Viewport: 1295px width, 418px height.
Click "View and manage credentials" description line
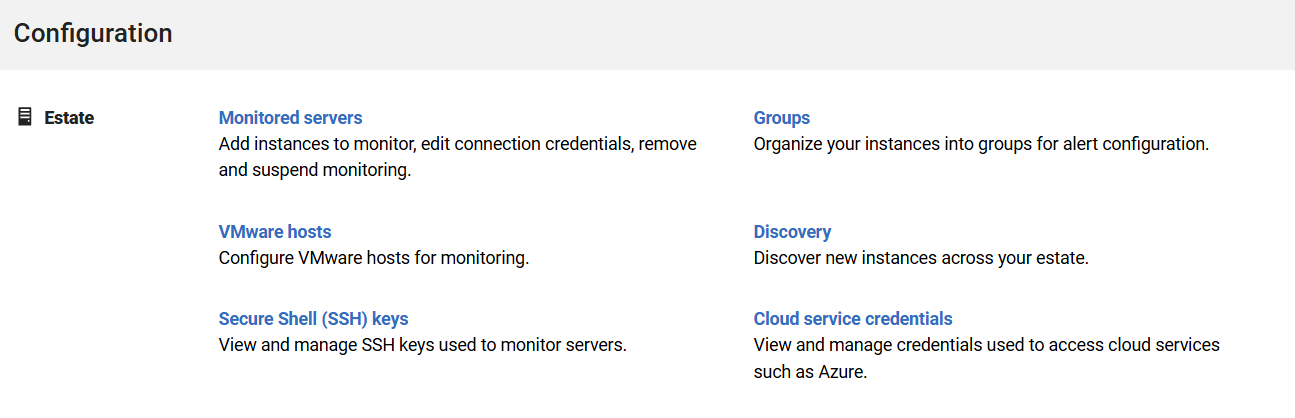click(x=986, y=346)
